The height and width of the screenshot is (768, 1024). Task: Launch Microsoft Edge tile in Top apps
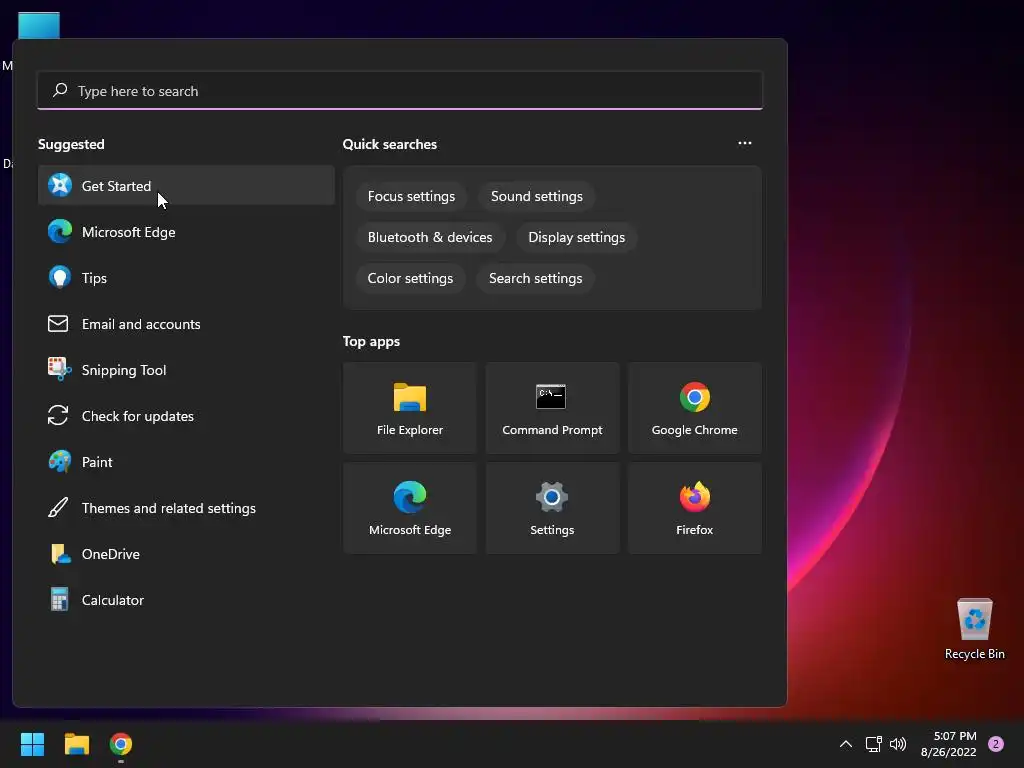pyautogui.click(x=409, y=508)
